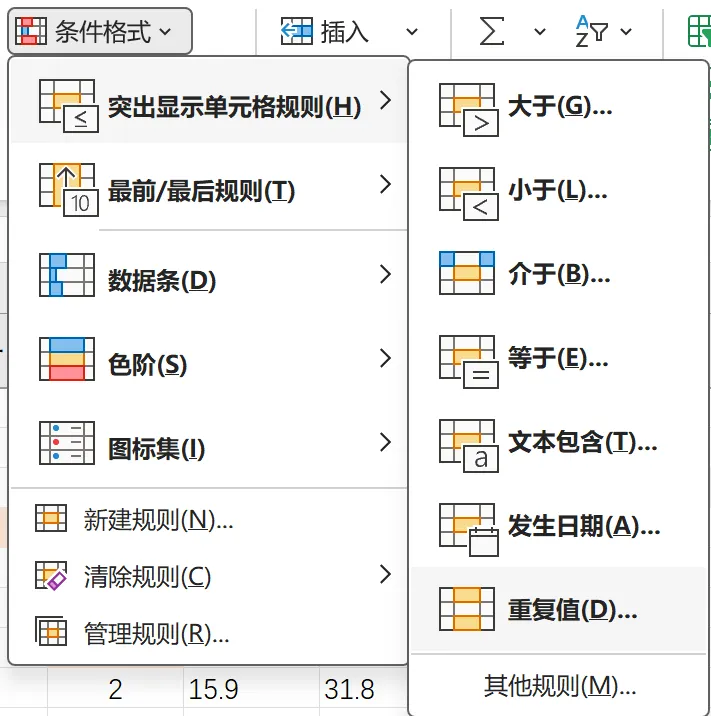Open the AutoSum dropdown arrow
711x716 pixels.
click(540, 32)
